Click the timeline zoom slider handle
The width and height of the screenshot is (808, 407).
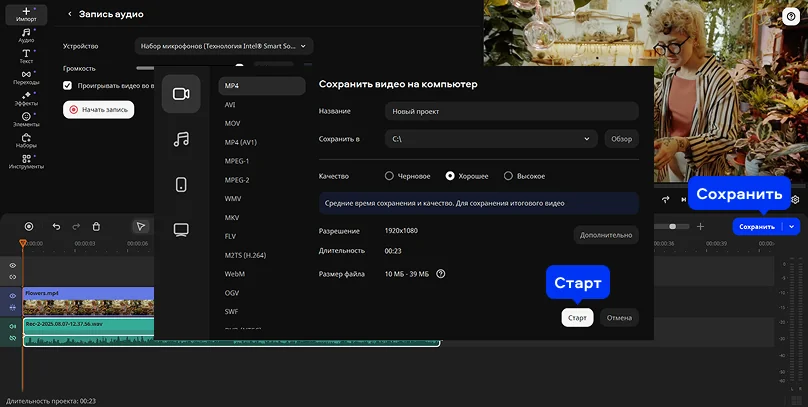[672, 226]
